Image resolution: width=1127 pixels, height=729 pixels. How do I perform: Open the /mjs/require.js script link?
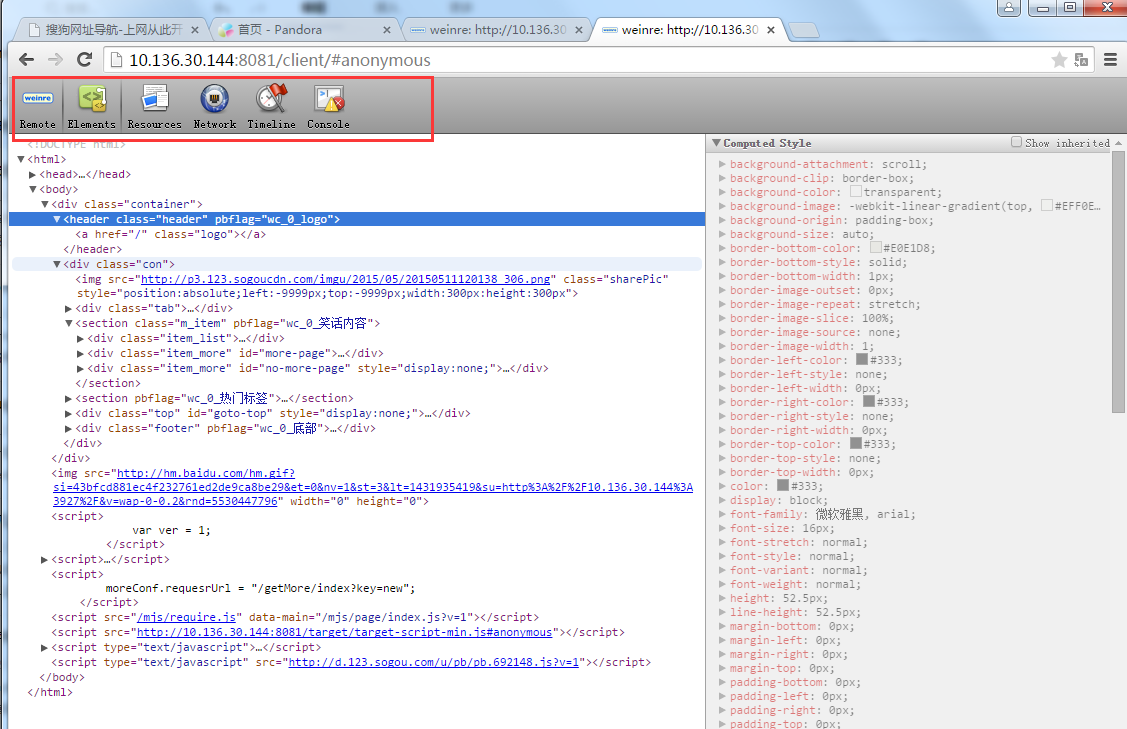click(x=186, y=618)
